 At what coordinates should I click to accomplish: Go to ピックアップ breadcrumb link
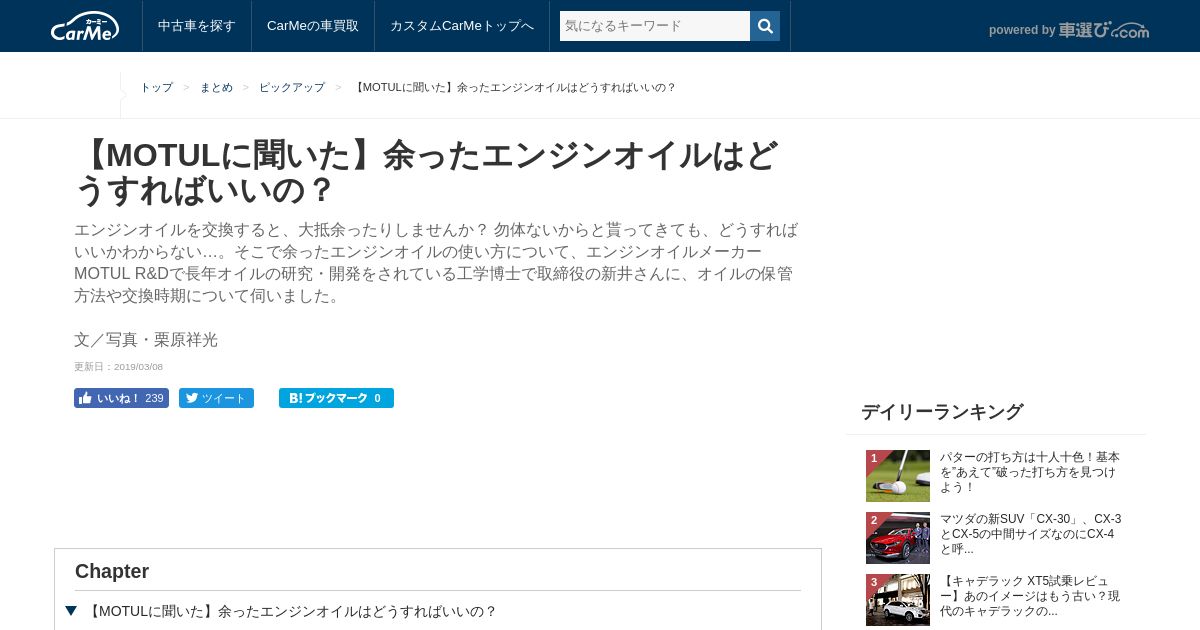click(x=292, y=88)
